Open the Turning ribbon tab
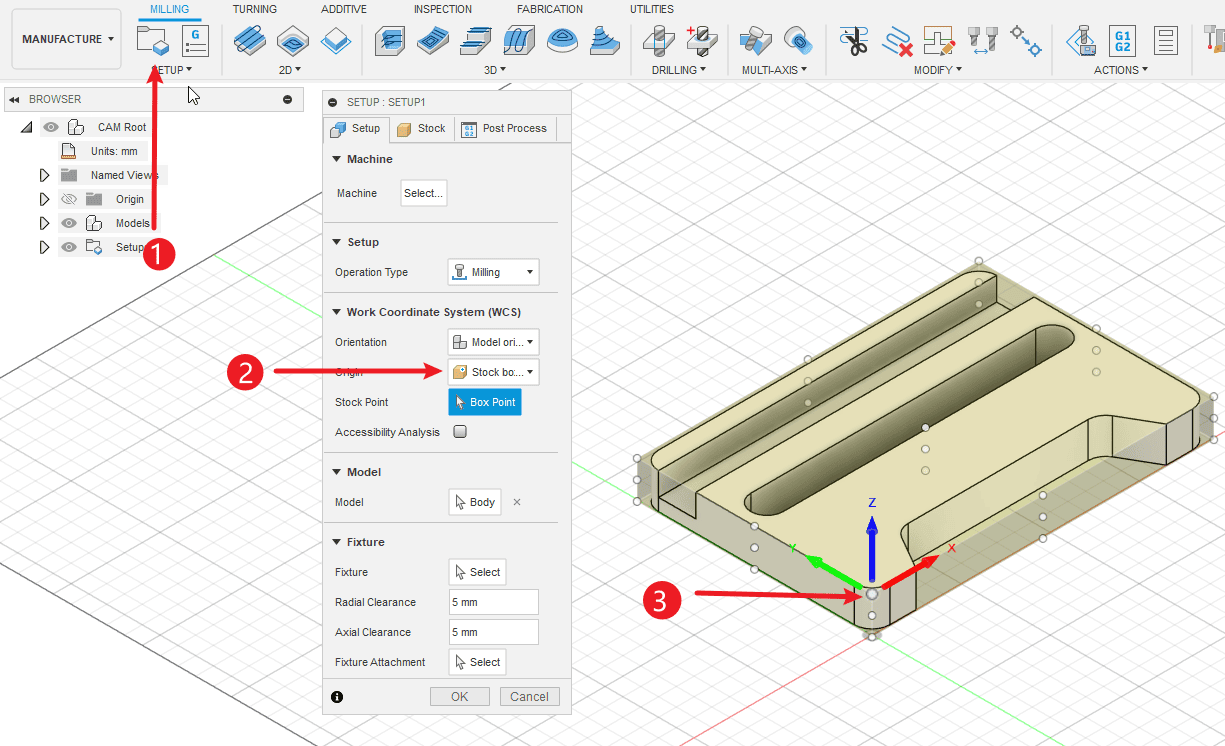Viewport: 1225px width, 746px height. click(255, 9)
